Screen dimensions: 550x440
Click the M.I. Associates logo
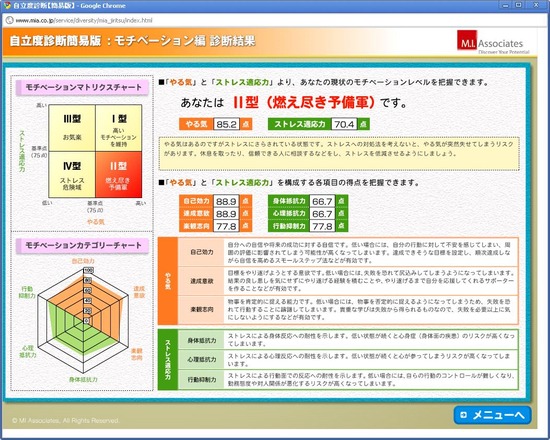(x=493, y=42)
